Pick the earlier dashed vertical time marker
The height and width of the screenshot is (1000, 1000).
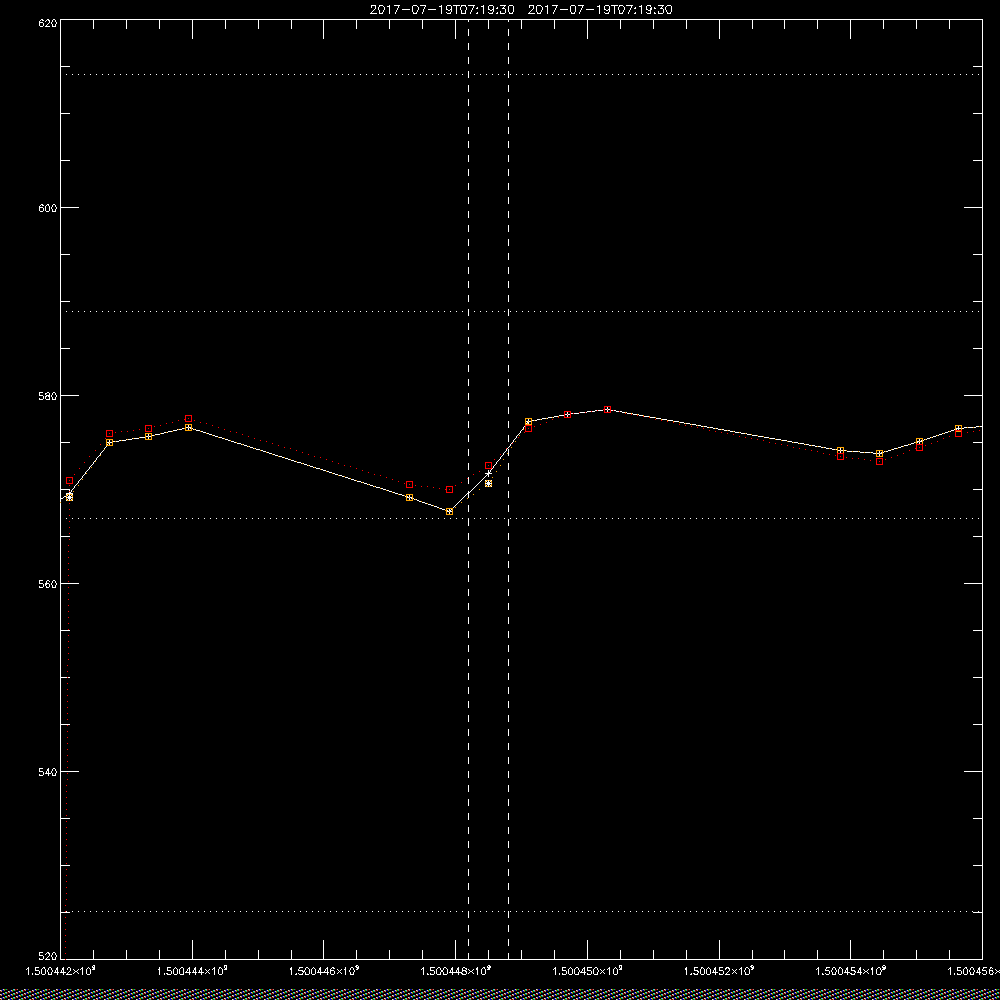pyautogui.click(x=469, y=488)
